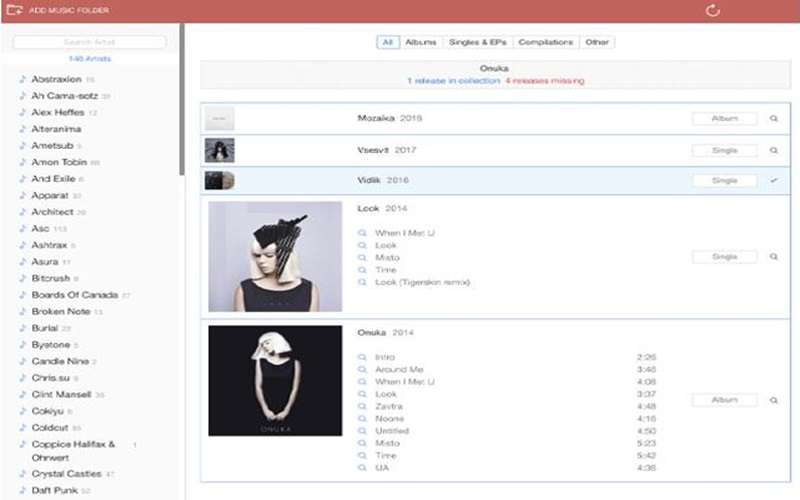Click the Mozaika 2018 release title
The image size is (800, 500).
[390, 118]
